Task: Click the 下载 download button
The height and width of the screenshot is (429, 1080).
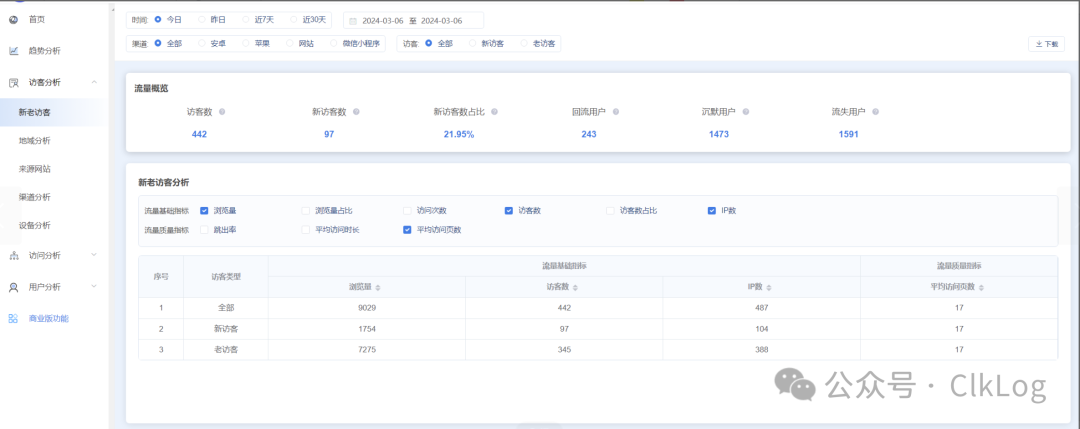Action: (x=1046, y=43)
